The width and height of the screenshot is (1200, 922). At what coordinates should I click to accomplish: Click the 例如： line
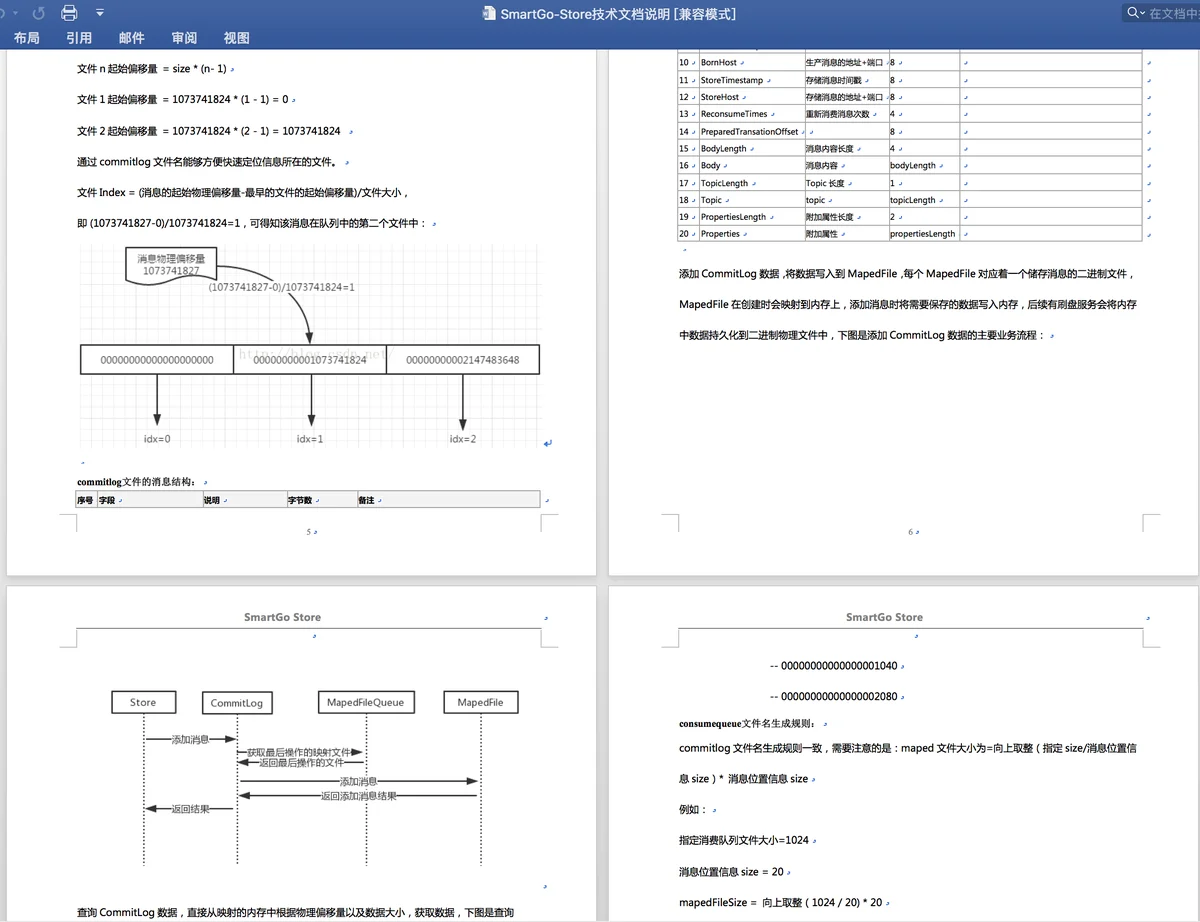(x=693, y=809)
